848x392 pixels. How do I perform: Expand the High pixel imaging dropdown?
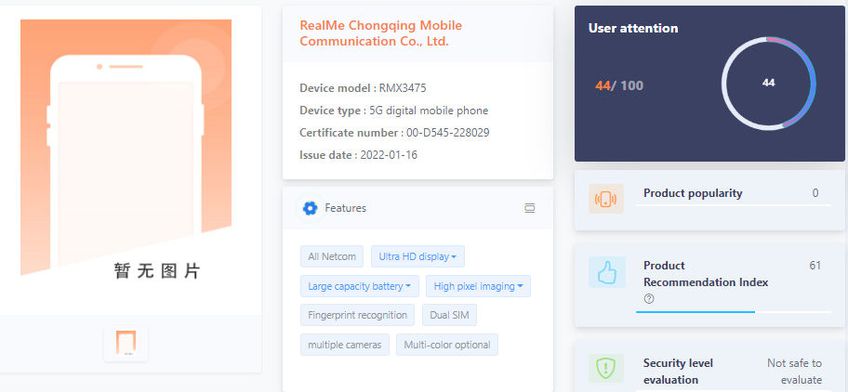click(x=478, y=286)
